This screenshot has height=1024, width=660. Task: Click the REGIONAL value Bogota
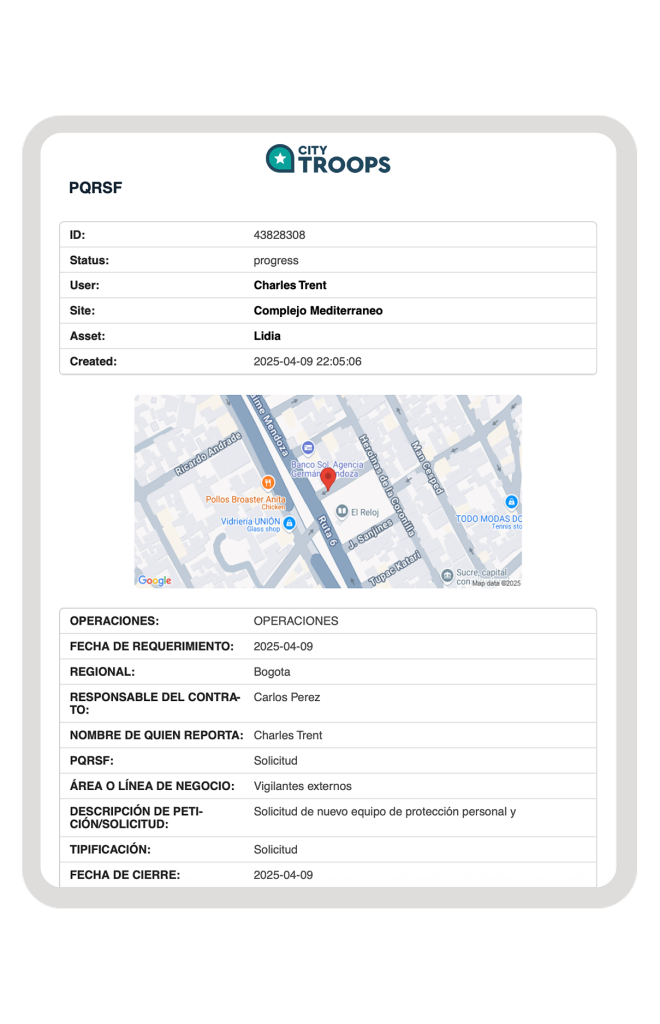[272, 672]
